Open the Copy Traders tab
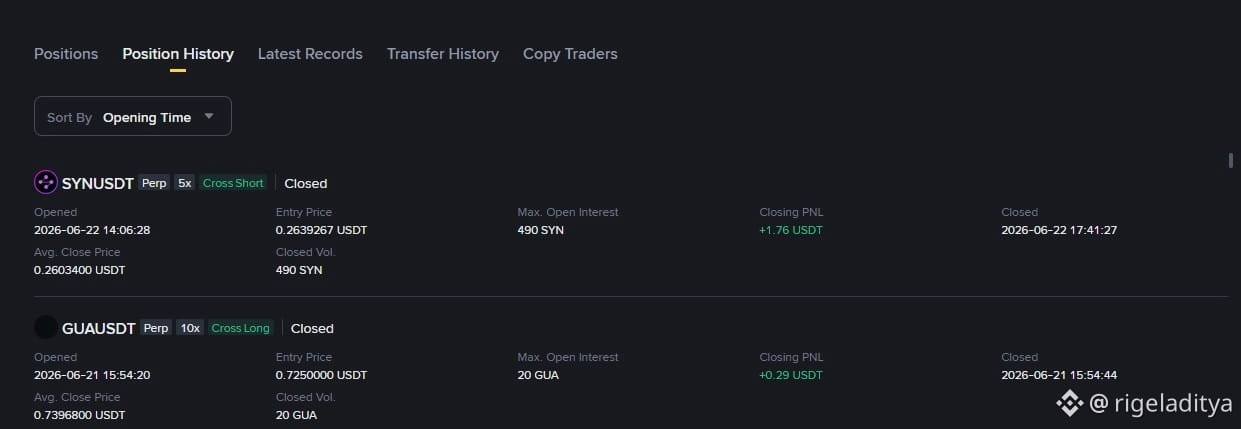This screenshot has width=1241, height=429. point(570,54)
